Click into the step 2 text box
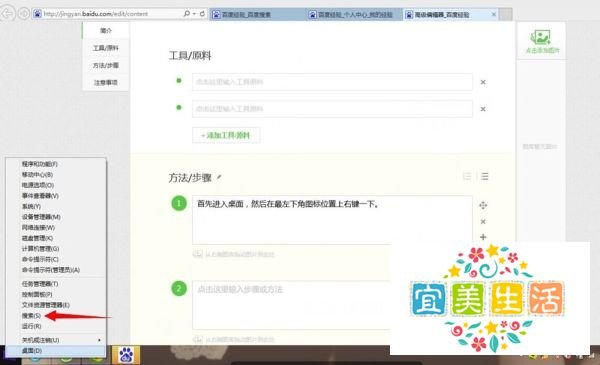 tap(292, 305)
